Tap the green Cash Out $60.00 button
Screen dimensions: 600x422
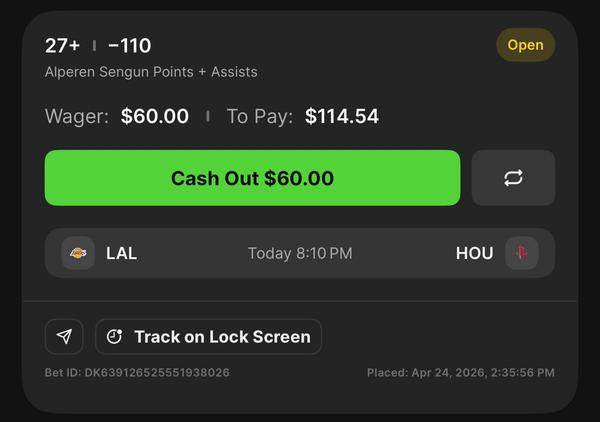click(252, 178)
